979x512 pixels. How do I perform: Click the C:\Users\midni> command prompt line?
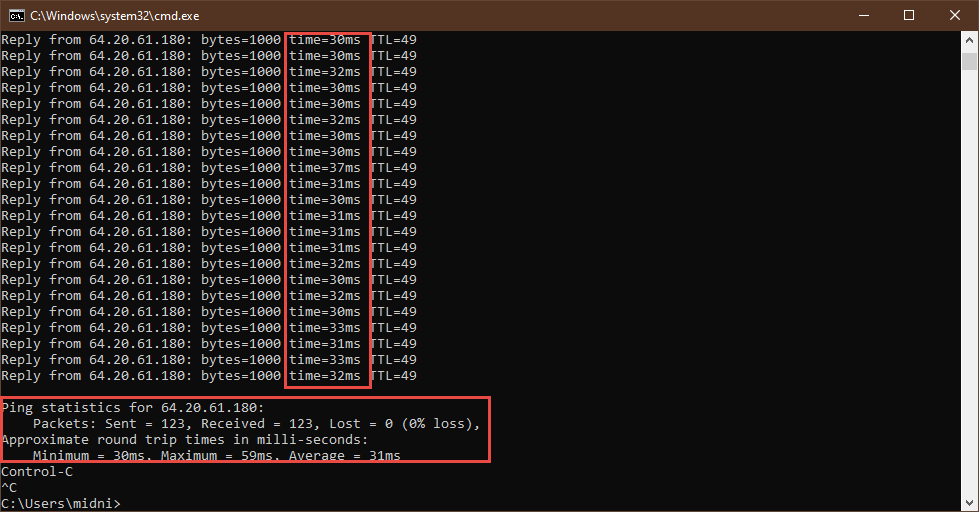coord(60,503)
